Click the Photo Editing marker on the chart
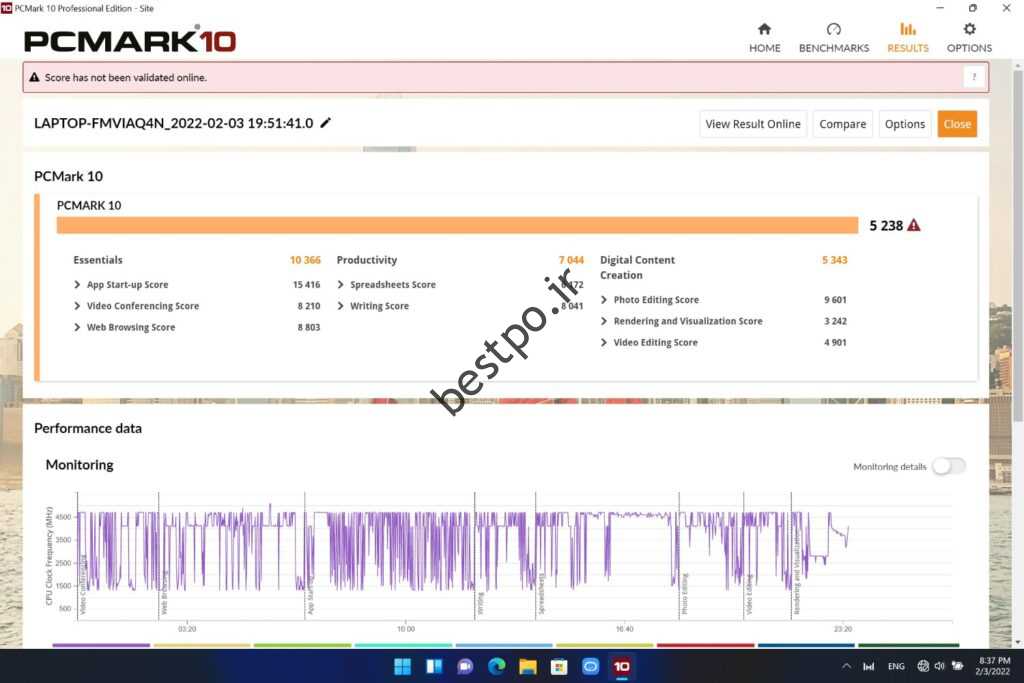Viewport: 1024px width, 683px height. 685,594
